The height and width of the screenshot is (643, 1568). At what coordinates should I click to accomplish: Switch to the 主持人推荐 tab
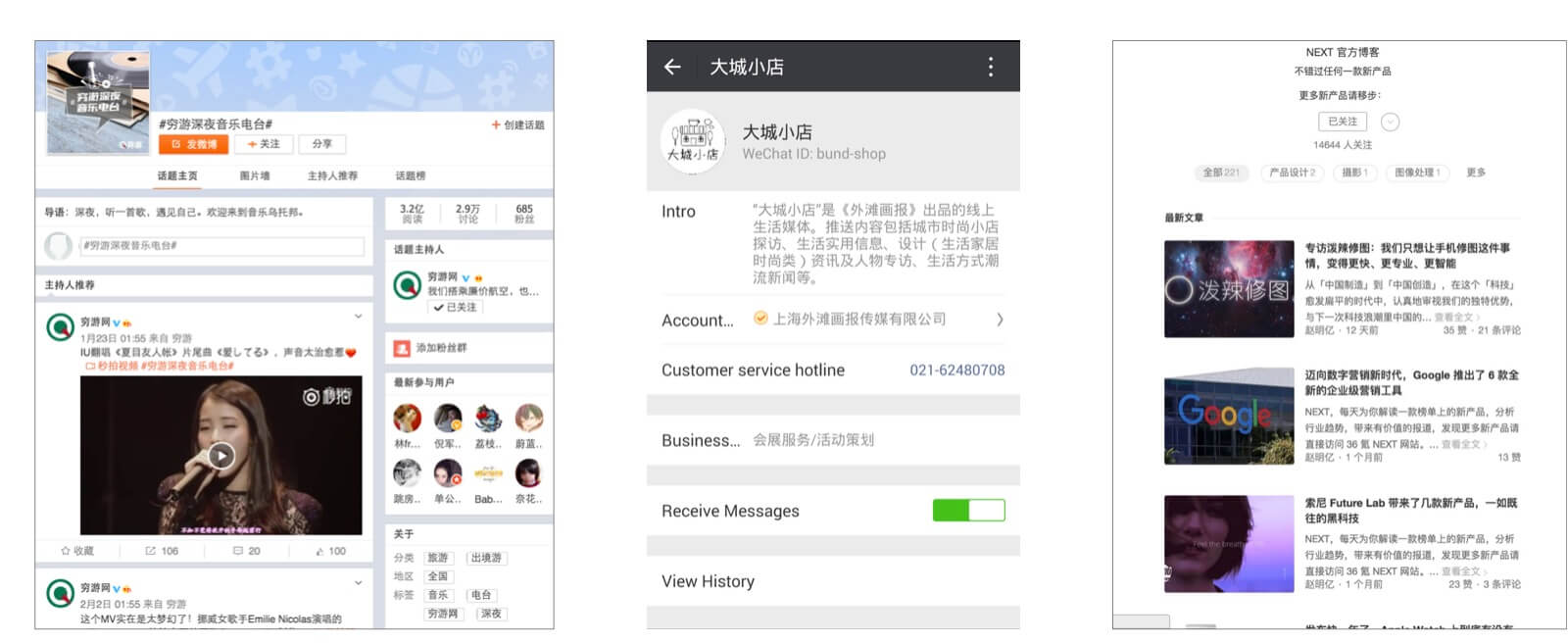click(332, 176)
